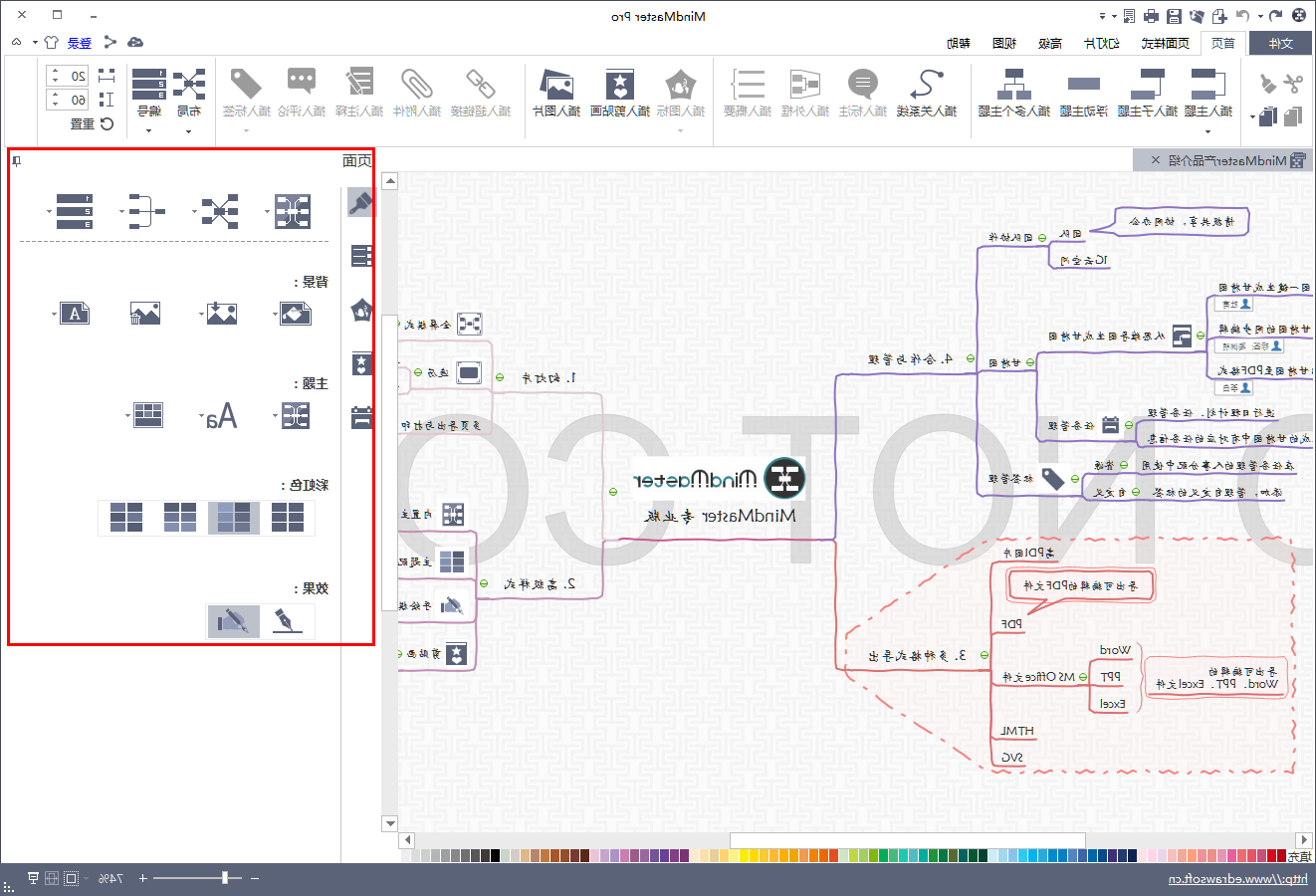Click the 浮动主题 (Floating Topic) icon
Screen dimensions: 1316x896
tap(1084, 86)
